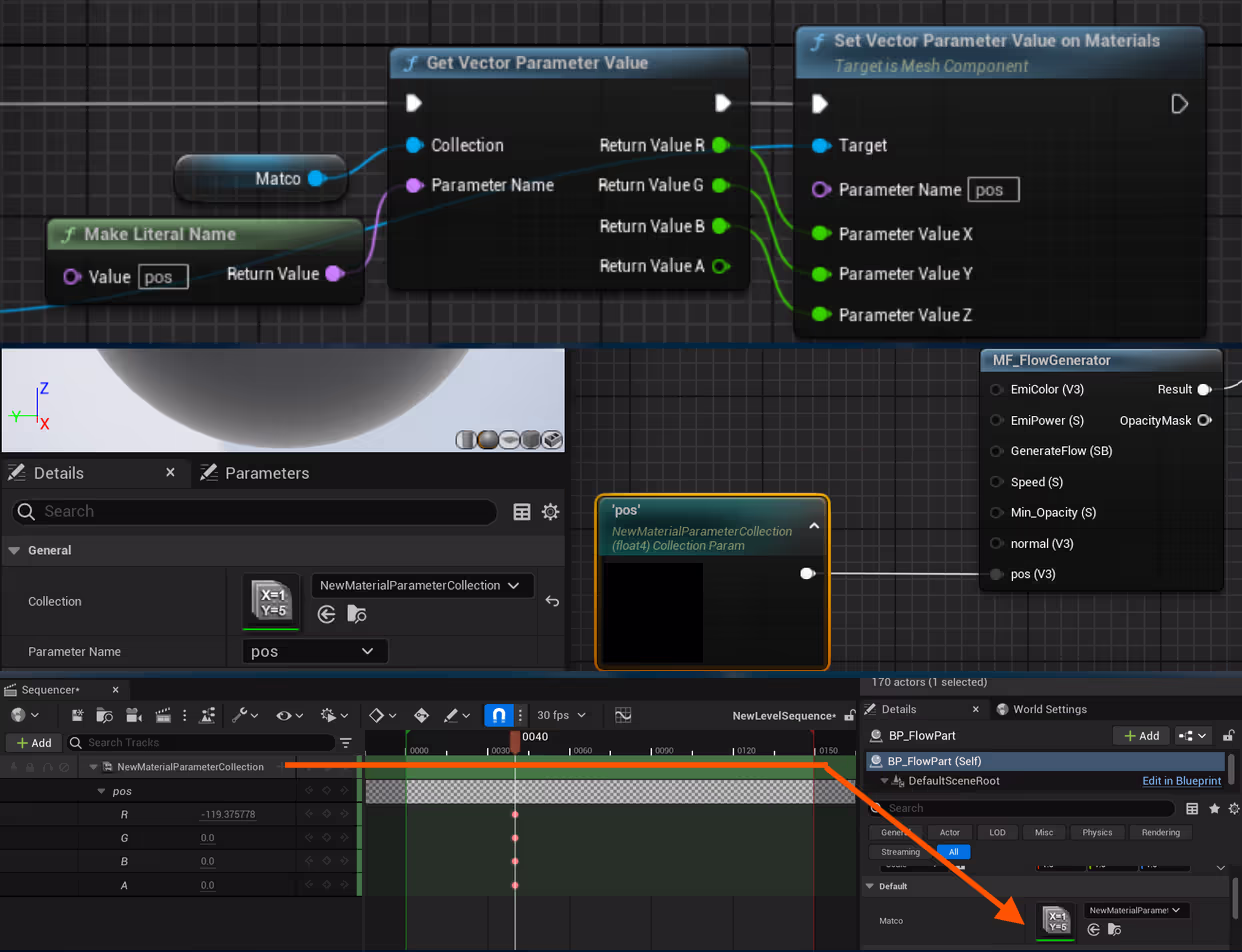Click the Sequencer save sequence icon
This screenshot has height=952, width=1242.
78,715
